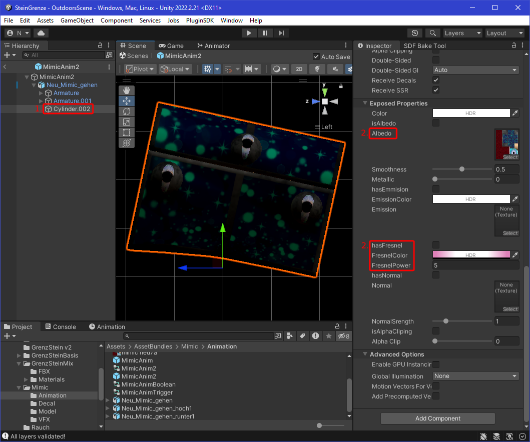The image size is (530, 442).
Task: Click the Hierarchy panel lock icon
Action: pos(100,45)
